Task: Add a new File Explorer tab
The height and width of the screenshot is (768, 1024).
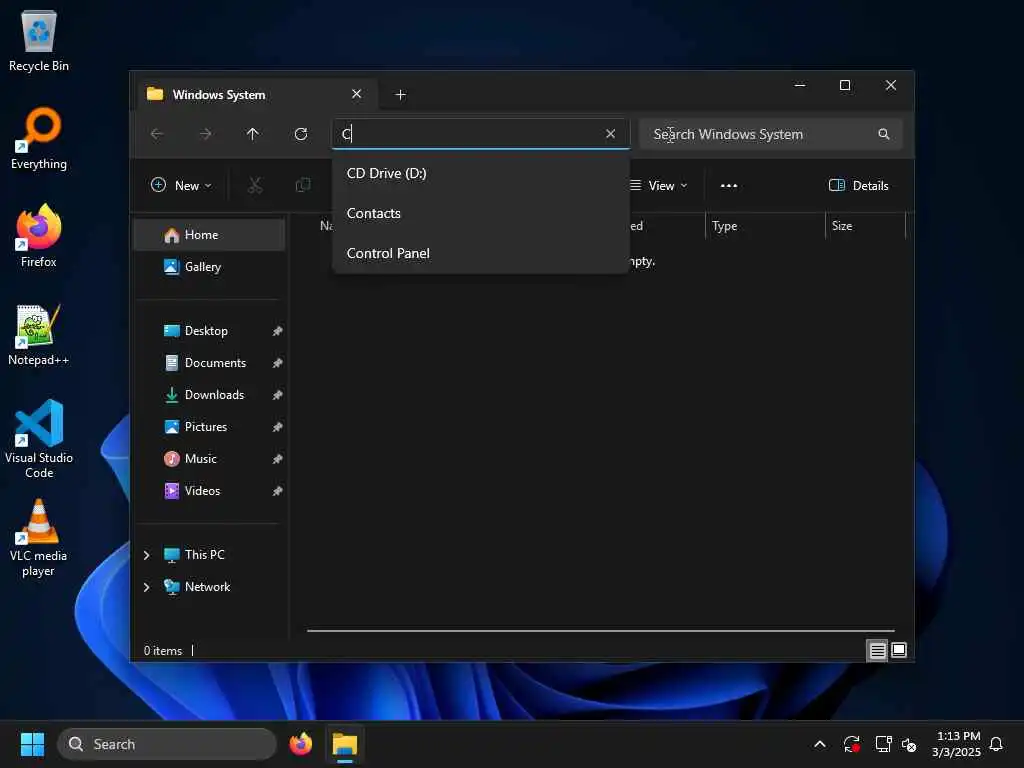Action: click(401, 95)
